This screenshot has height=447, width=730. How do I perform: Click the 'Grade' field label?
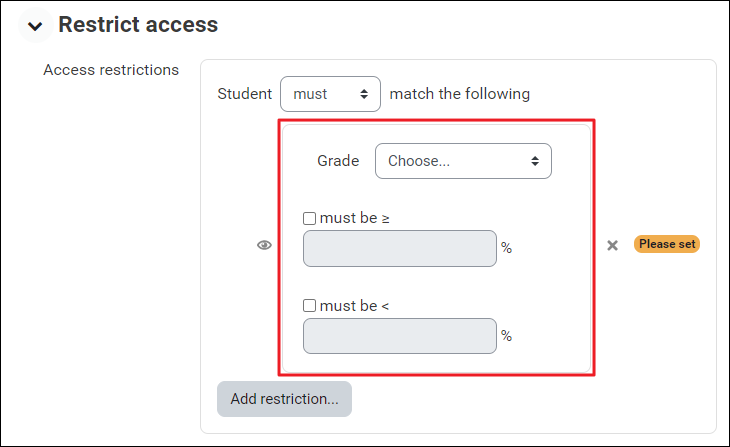click(338, 161)
